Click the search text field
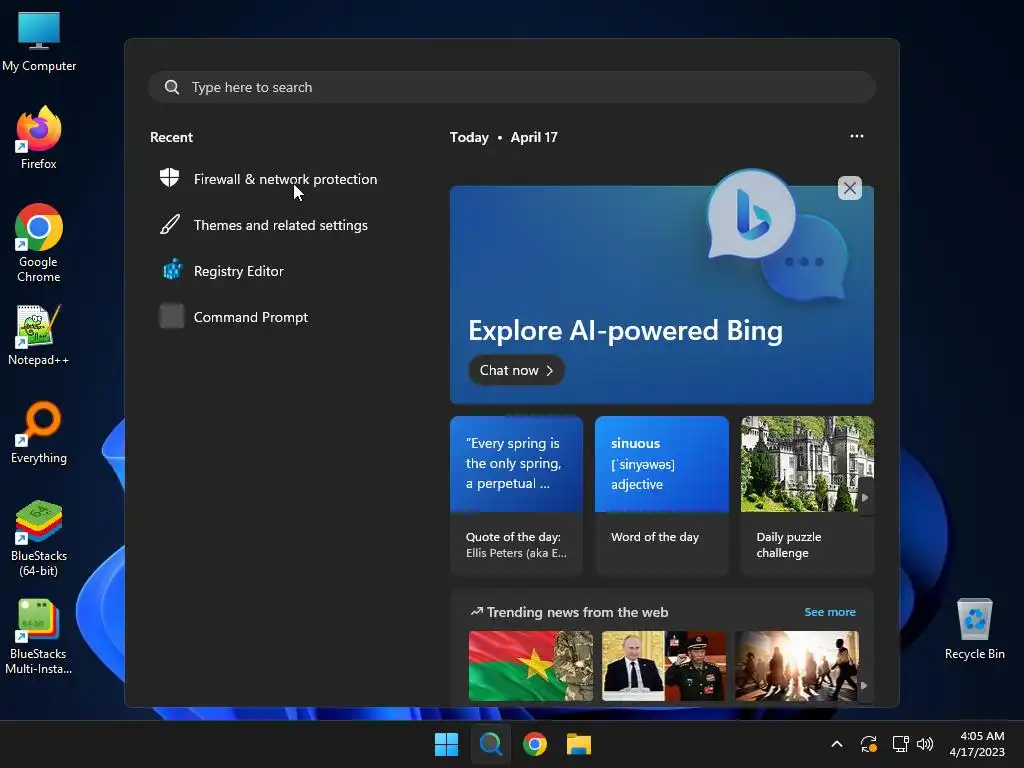 click(x=512, y=87)
